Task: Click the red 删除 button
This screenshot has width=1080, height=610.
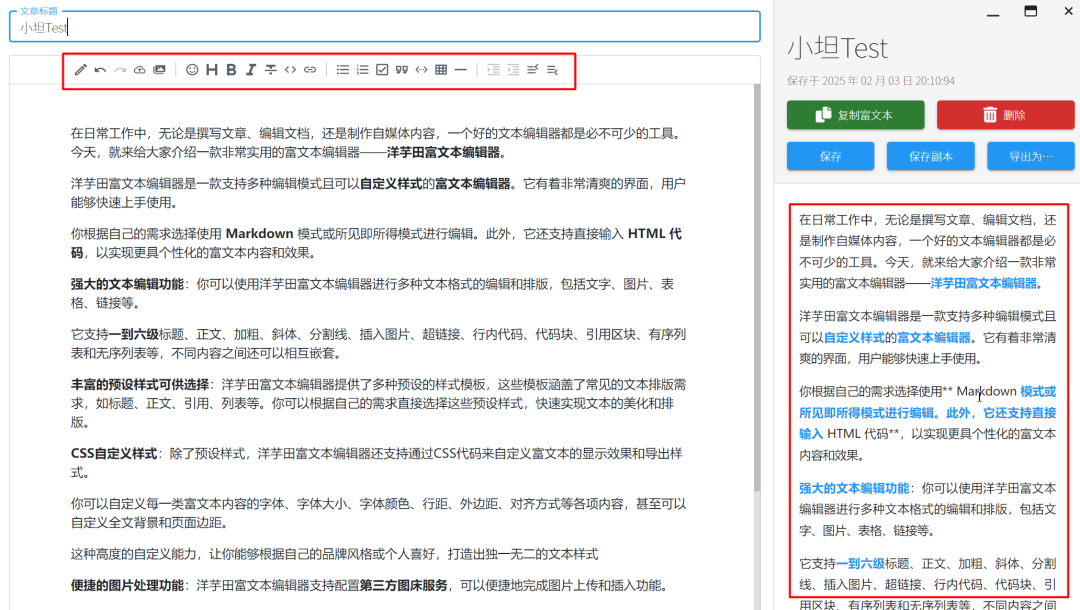Action: click(x=1005, y=115)
